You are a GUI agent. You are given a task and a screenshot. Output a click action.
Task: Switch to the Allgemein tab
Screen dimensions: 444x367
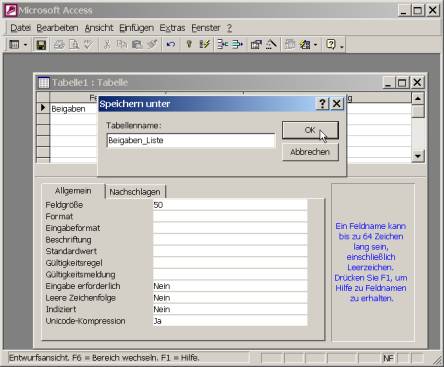73,191
